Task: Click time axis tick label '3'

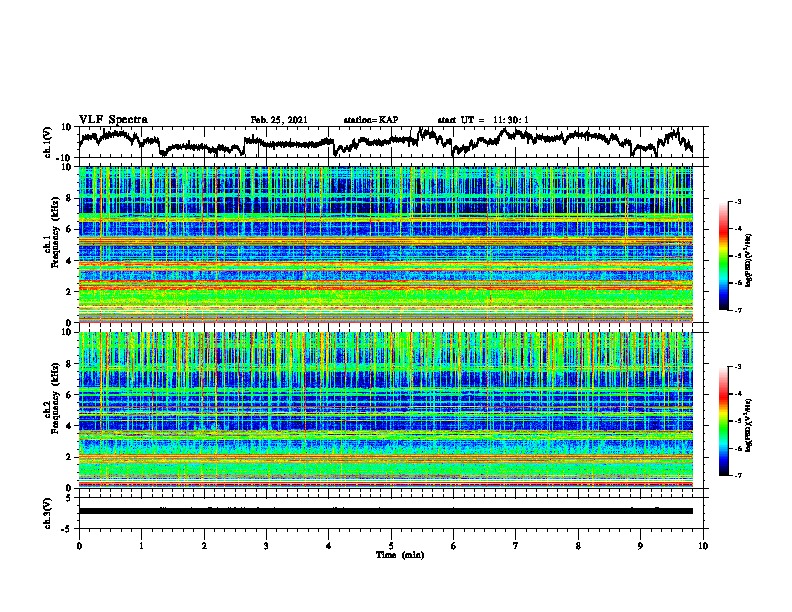Action: (266, 546)
